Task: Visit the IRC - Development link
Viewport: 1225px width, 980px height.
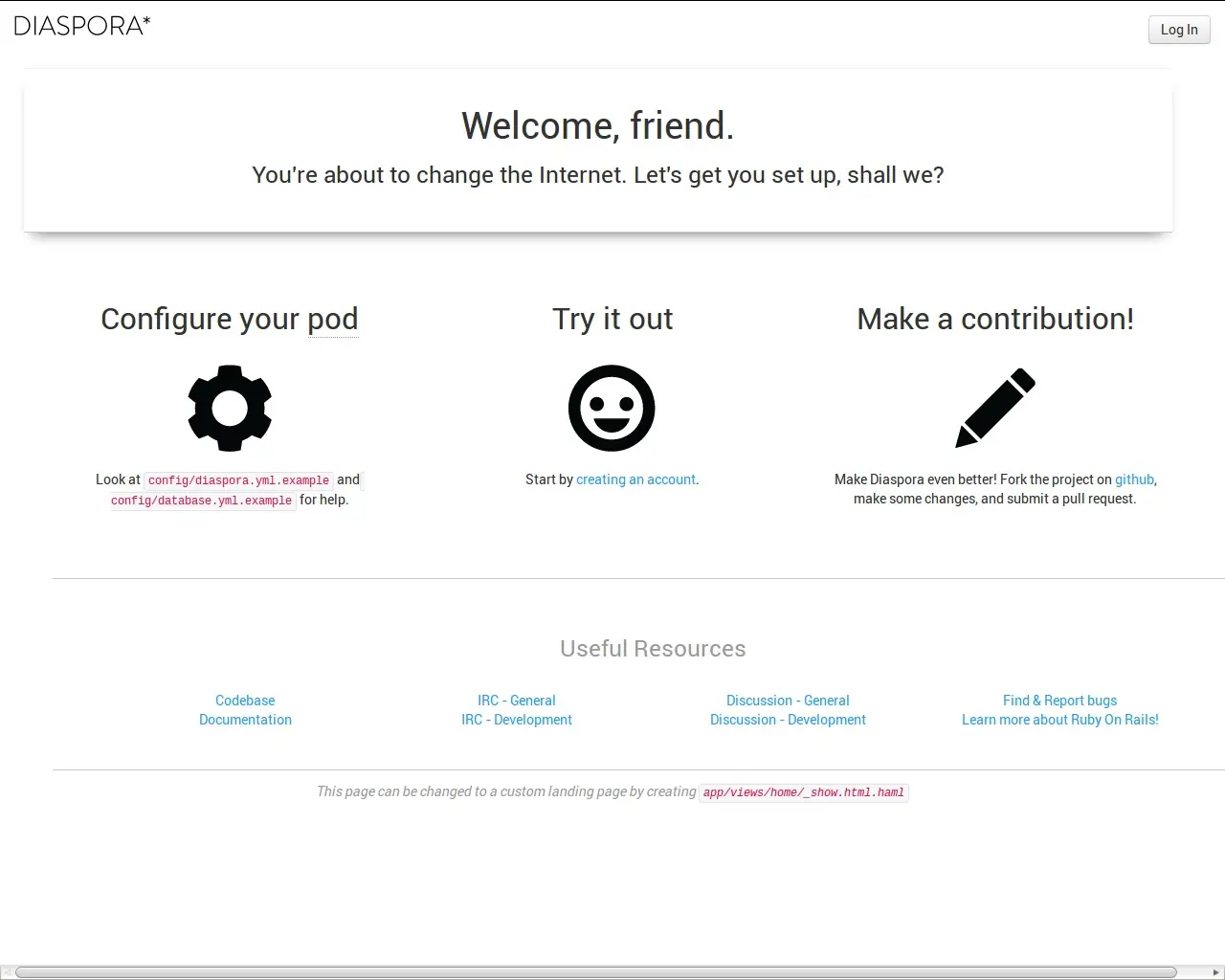Action: tap(517, 720)
